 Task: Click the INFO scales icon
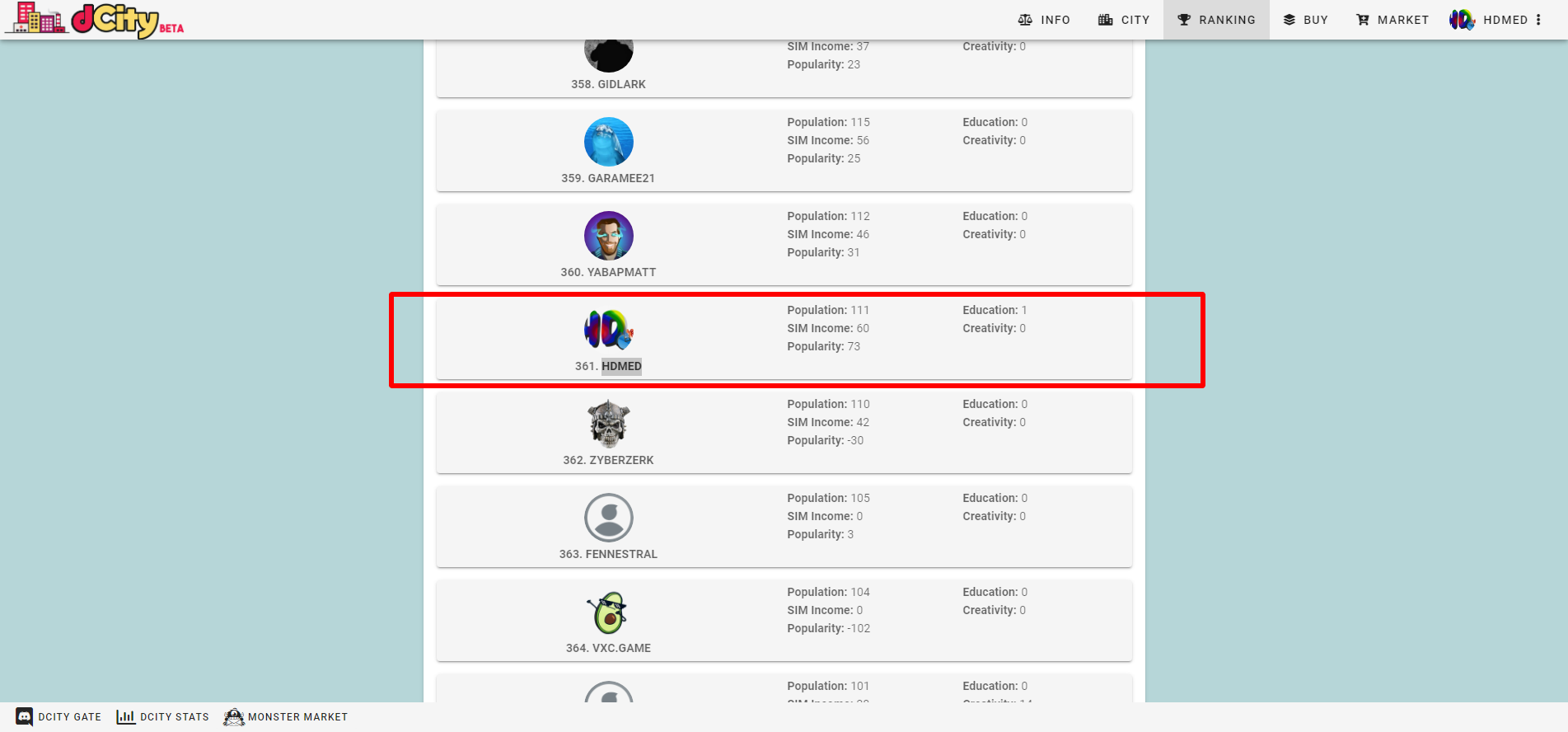click(x=1025, y=20)
